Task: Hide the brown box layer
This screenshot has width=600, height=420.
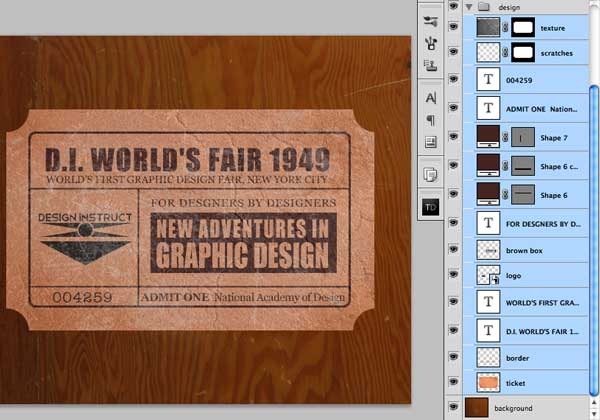Action: pos(453,249)
